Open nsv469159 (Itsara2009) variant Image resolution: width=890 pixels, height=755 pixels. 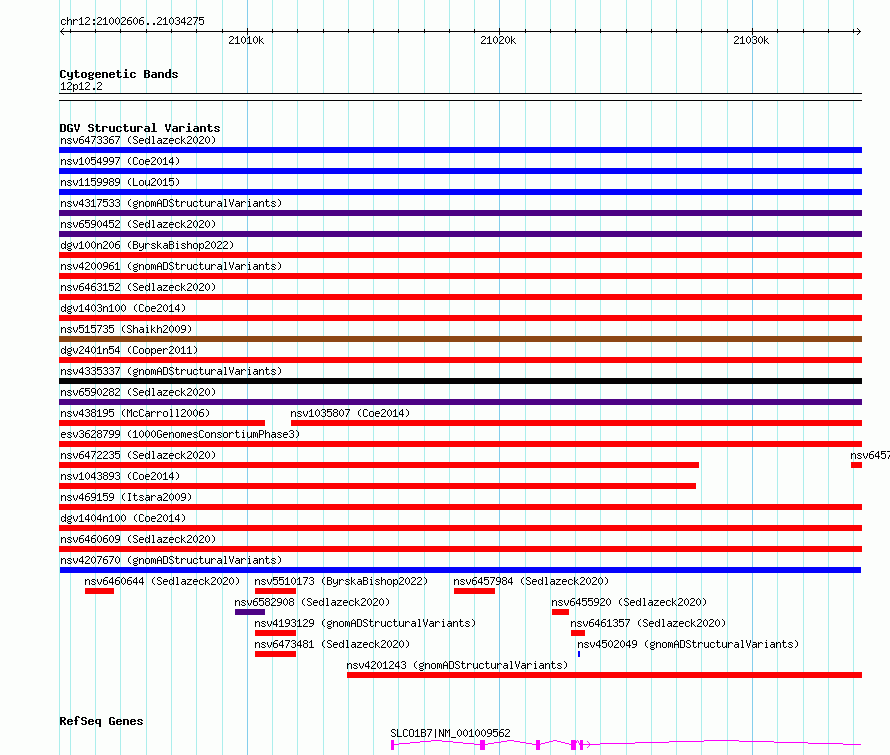pyautogui.click(x=126, y=497)
